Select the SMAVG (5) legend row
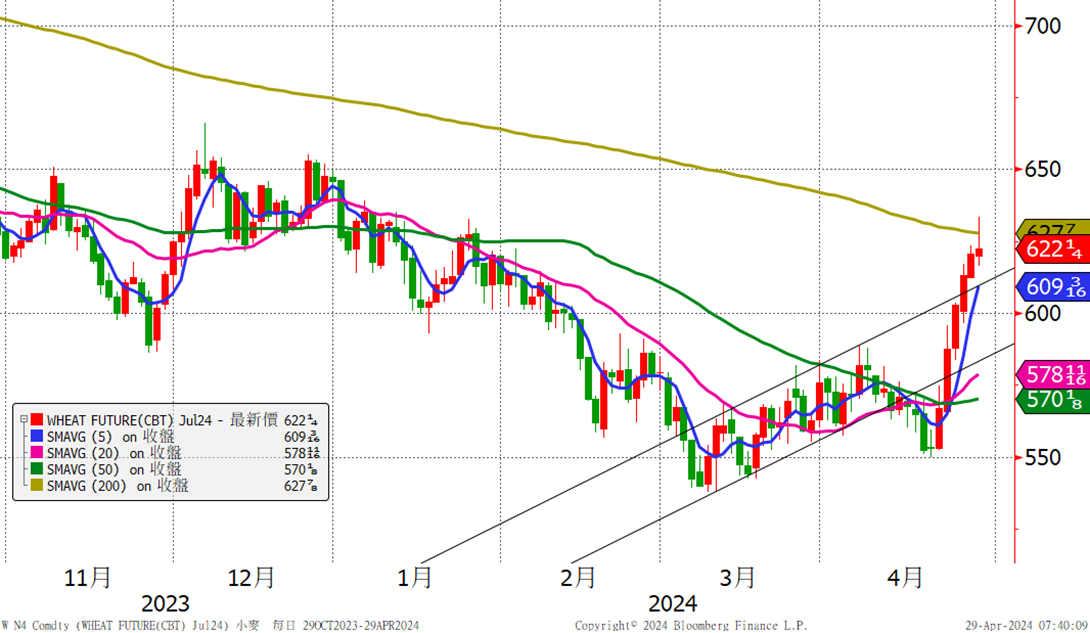The height and width of the screenshot is (633, 1090). (174, 436)
